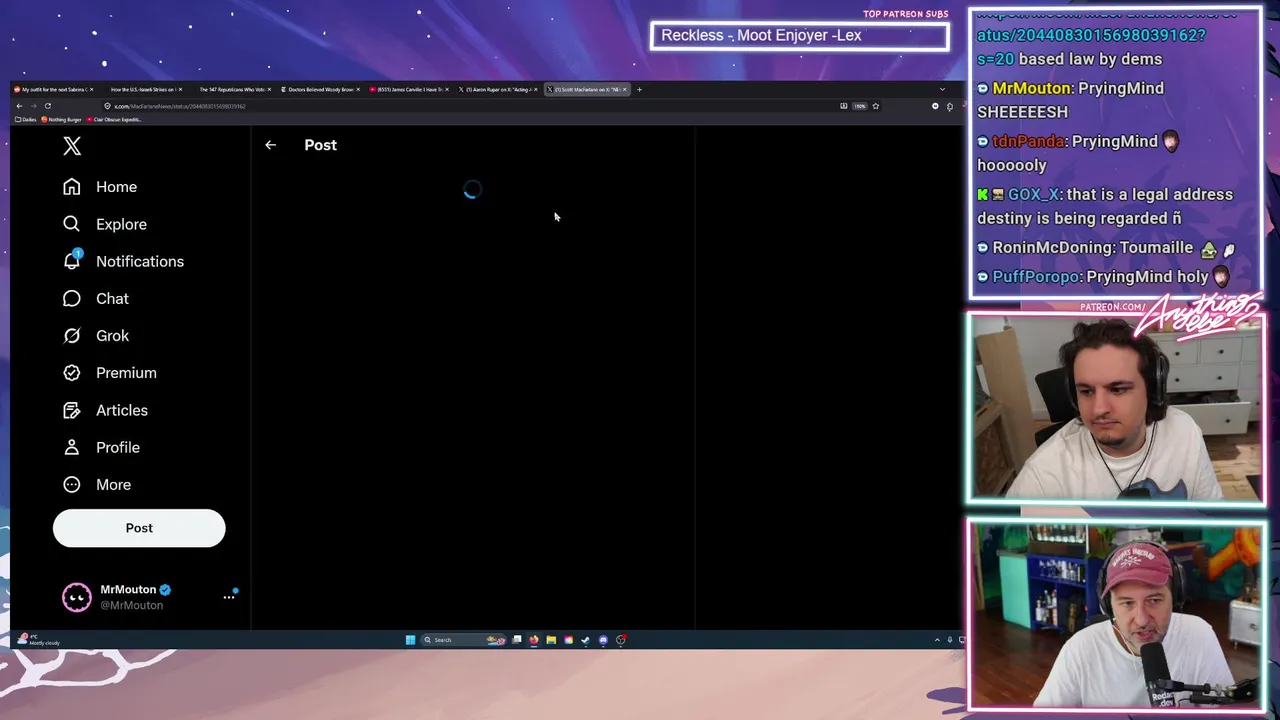The height and width of the screenshot is (720, 1280).
Task: Open the Nothing Burger bookmark
Action: click(62, 119)
